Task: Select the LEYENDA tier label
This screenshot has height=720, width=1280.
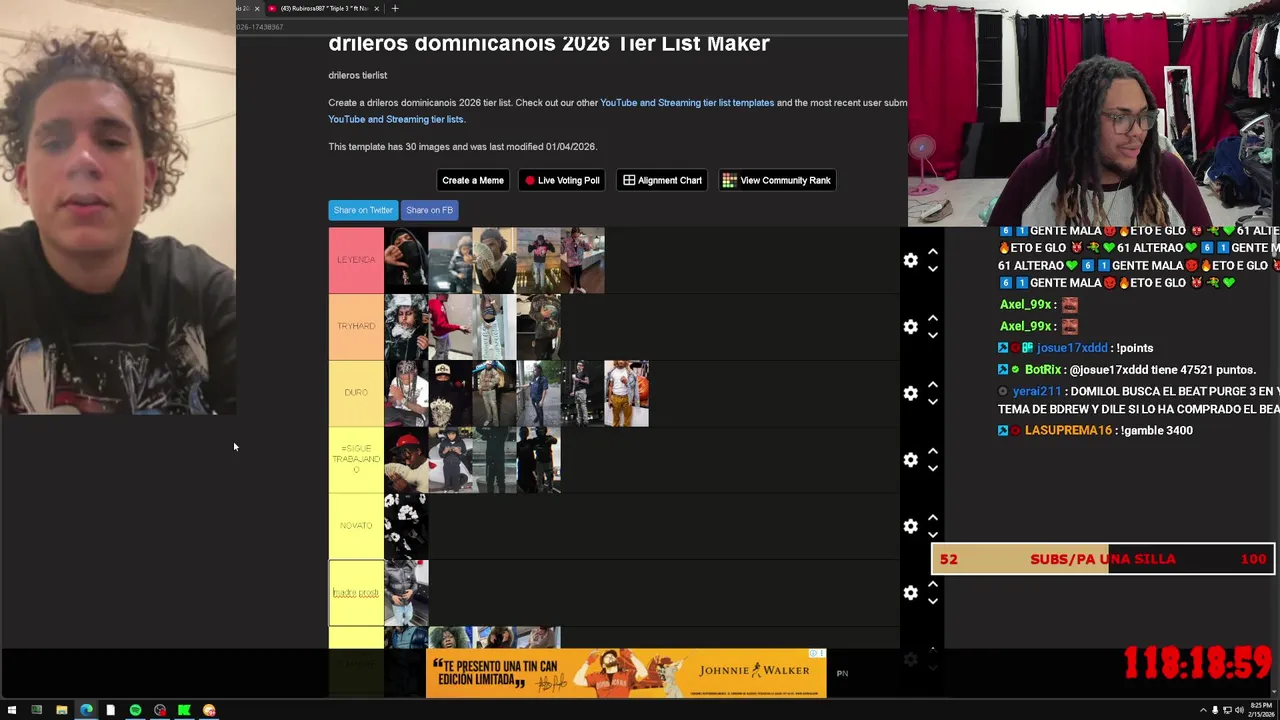Action: (356, 260)
